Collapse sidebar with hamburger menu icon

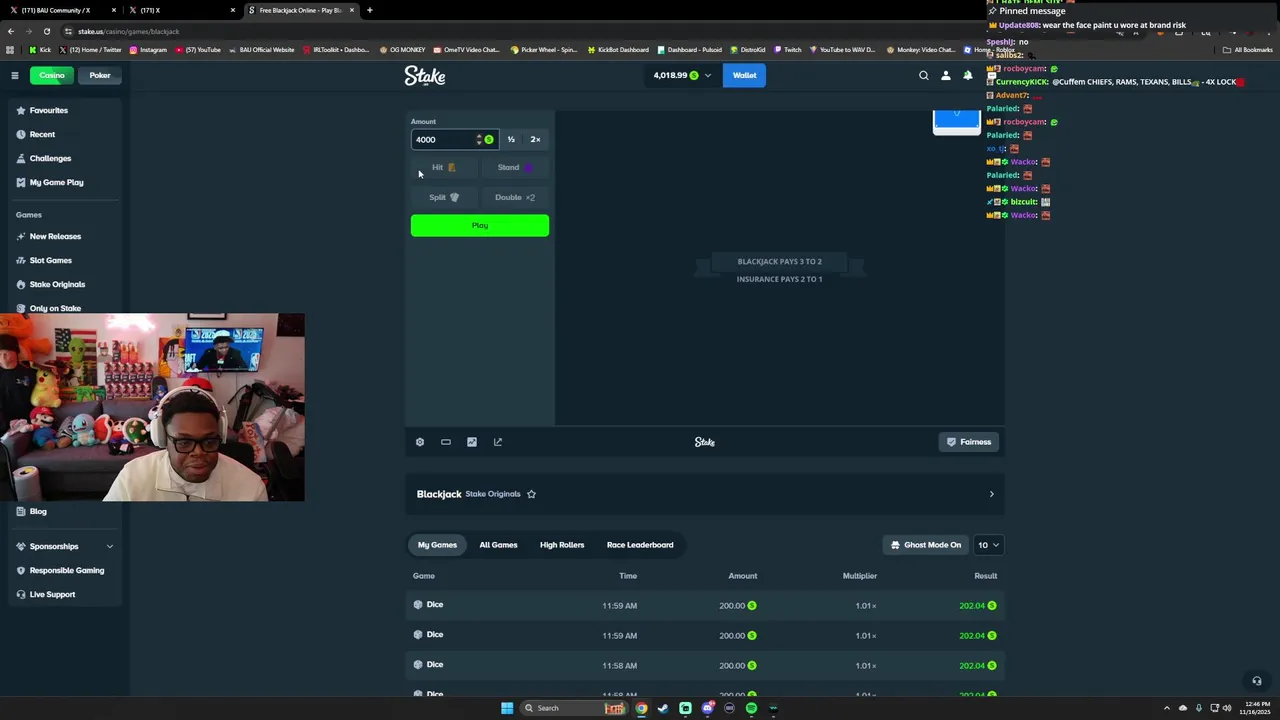click(x=15, y=75)
